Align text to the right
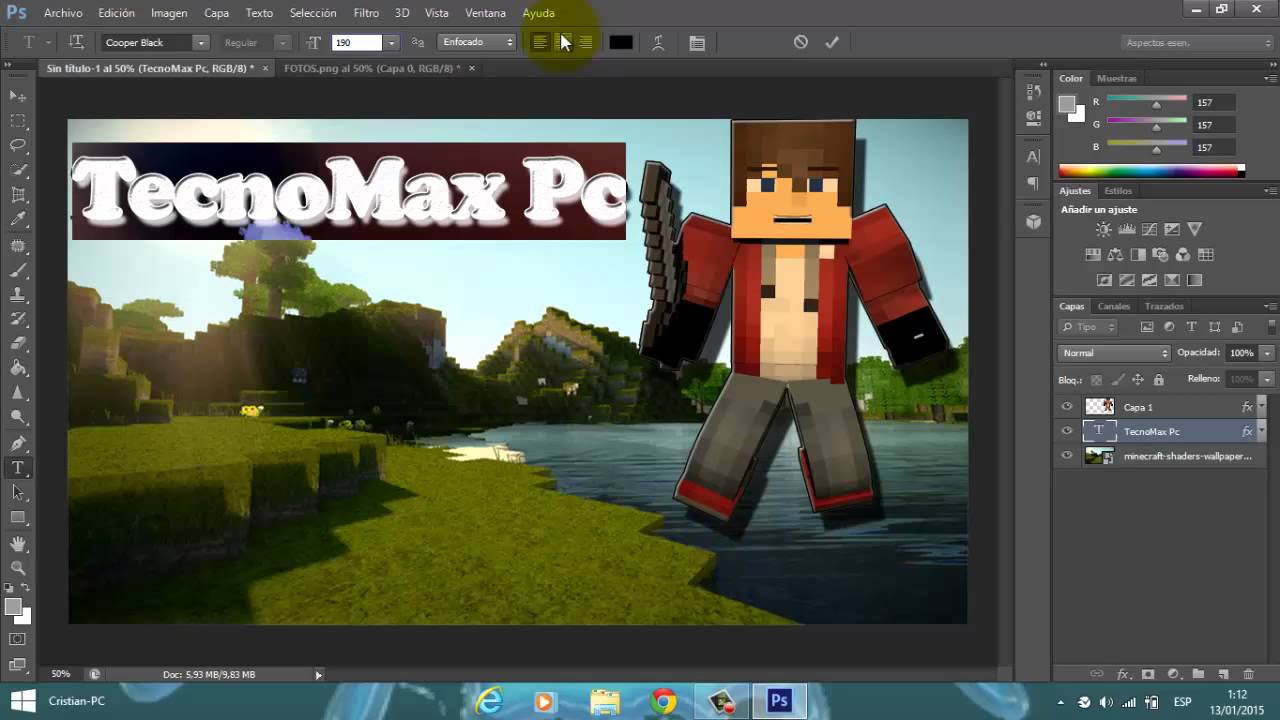The width and height of the screenshot is (1280, 720). [x=585, y=42]
